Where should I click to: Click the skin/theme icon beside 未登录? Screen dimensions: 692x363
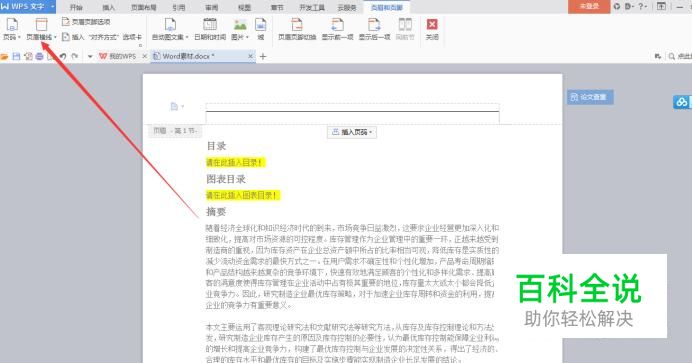617,7
